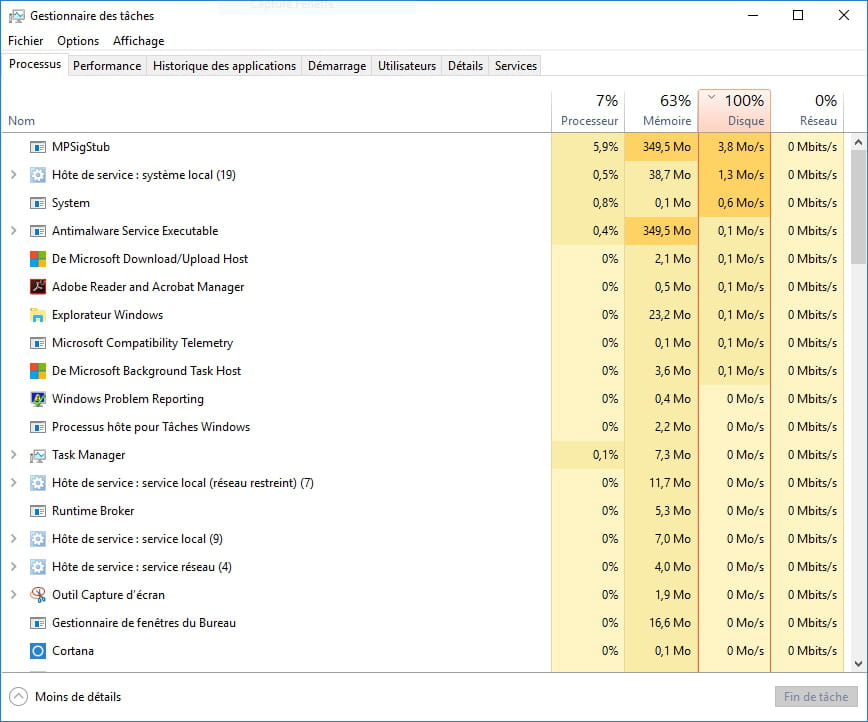
Task: Click the gear icon for Hôte de service : système local (19)
Action: 38,175
